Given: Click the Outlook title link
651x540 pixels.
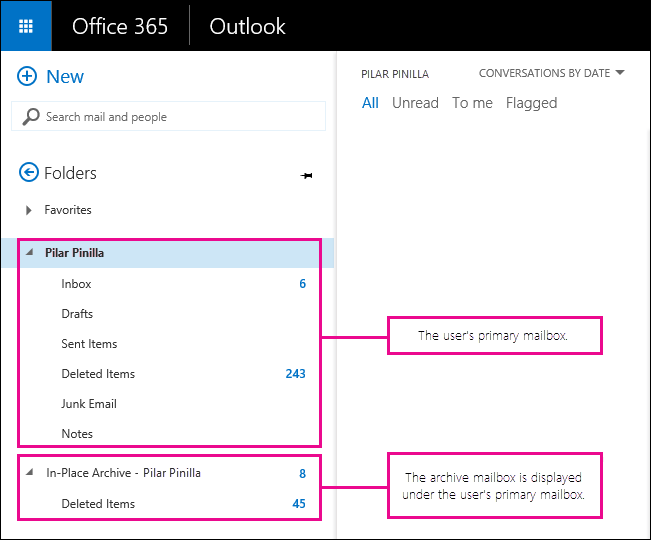Looking at the screenshot, I should 247,27.
